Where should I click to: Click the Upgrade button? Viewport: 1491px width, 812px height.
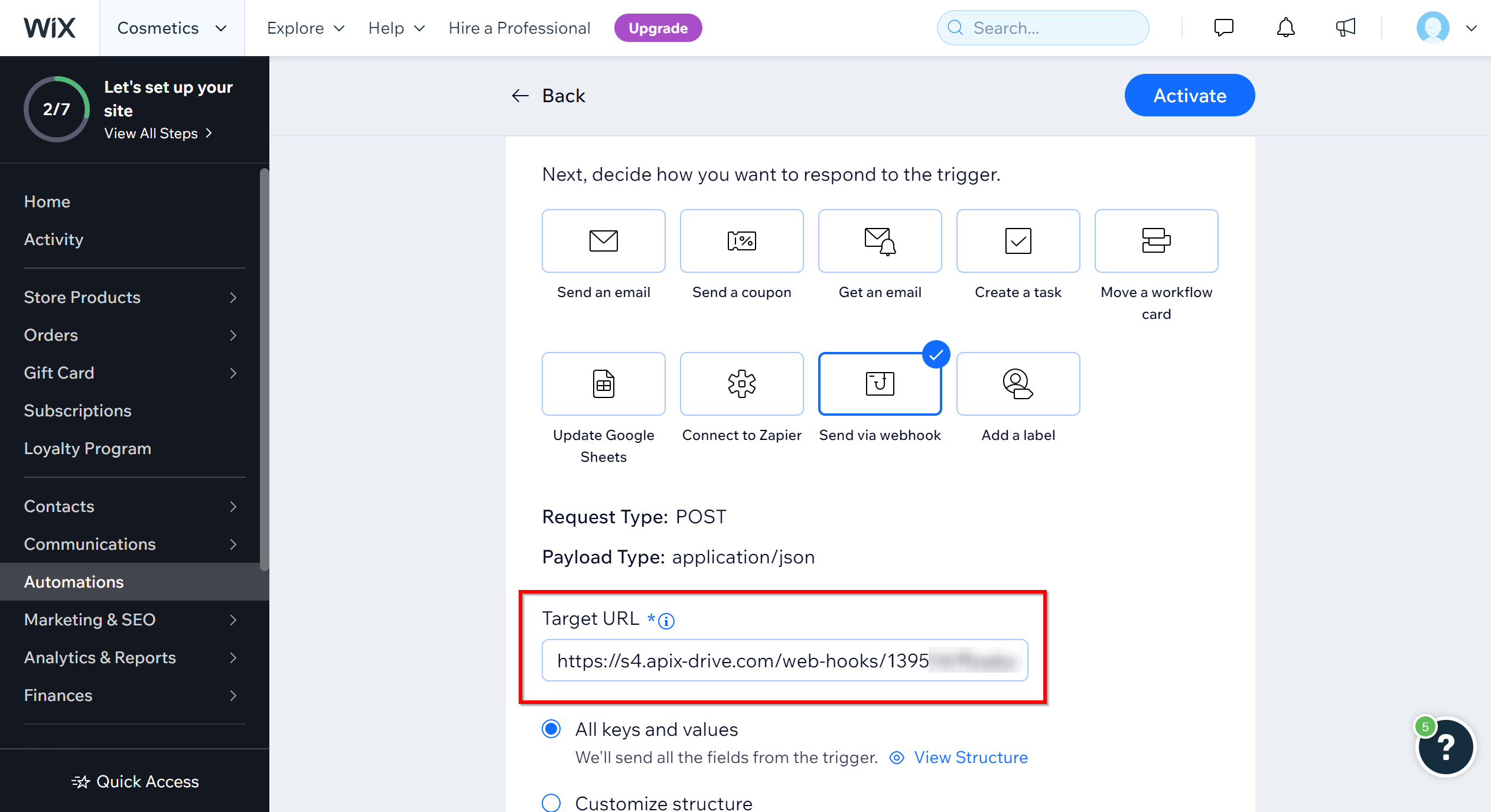tap(658, 28)
